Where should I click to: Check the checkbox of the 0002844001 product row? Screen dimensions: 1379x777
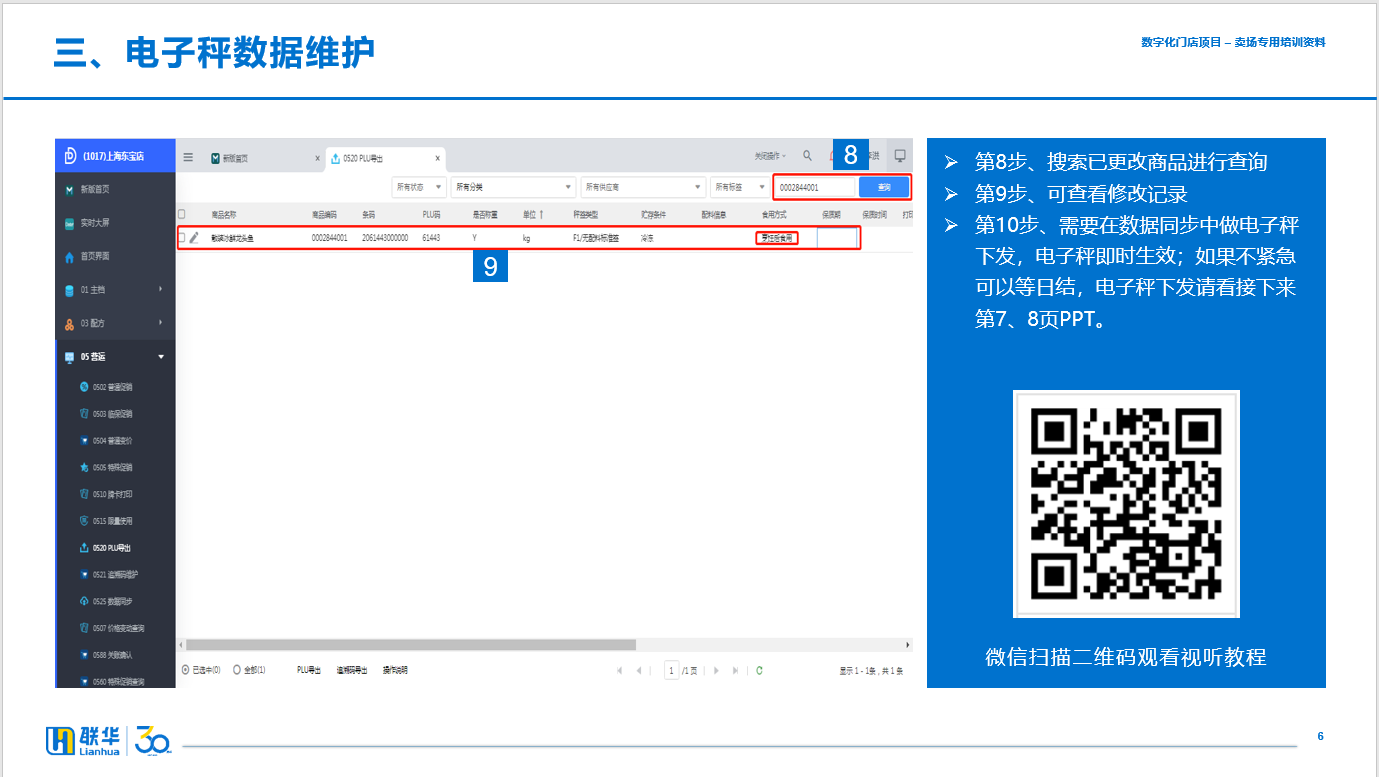[182, 238]
